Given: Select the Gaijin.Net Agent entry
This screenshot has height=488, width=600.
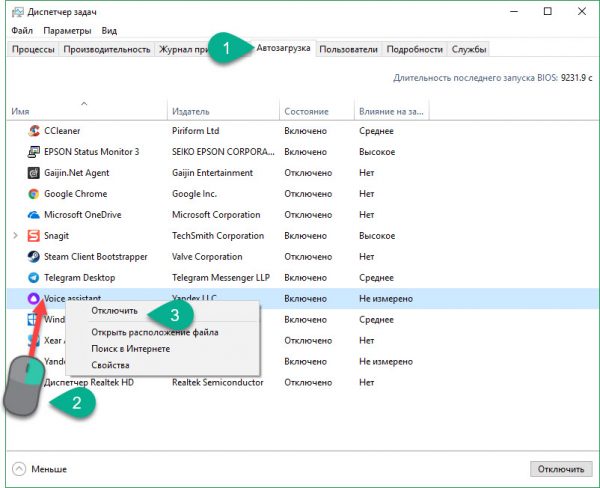Looking at the screenshot, I should click(x=77, y=173).
